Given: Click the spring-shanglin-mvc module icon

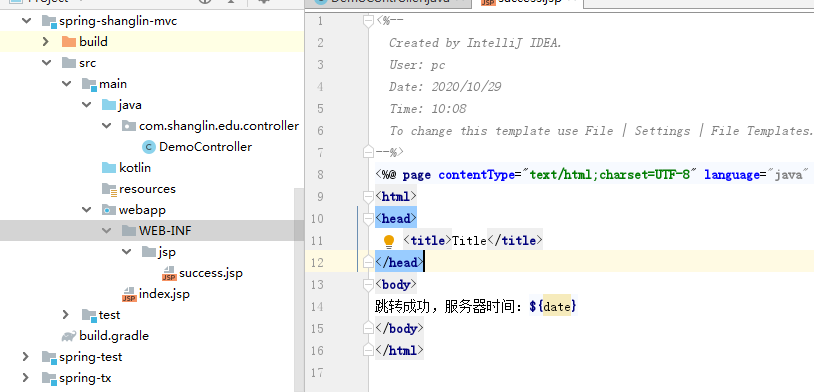Looking at the screenshot, I should pos(49,21).
